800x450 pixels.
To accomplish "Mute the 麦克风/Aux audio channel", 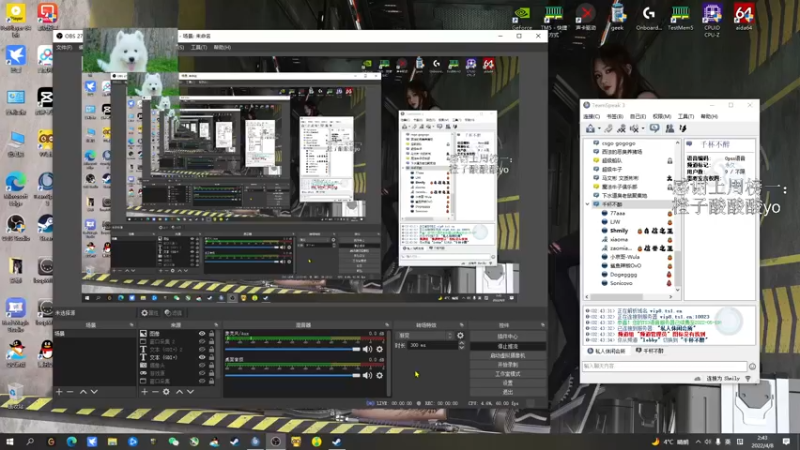I will tap(367, 349).
